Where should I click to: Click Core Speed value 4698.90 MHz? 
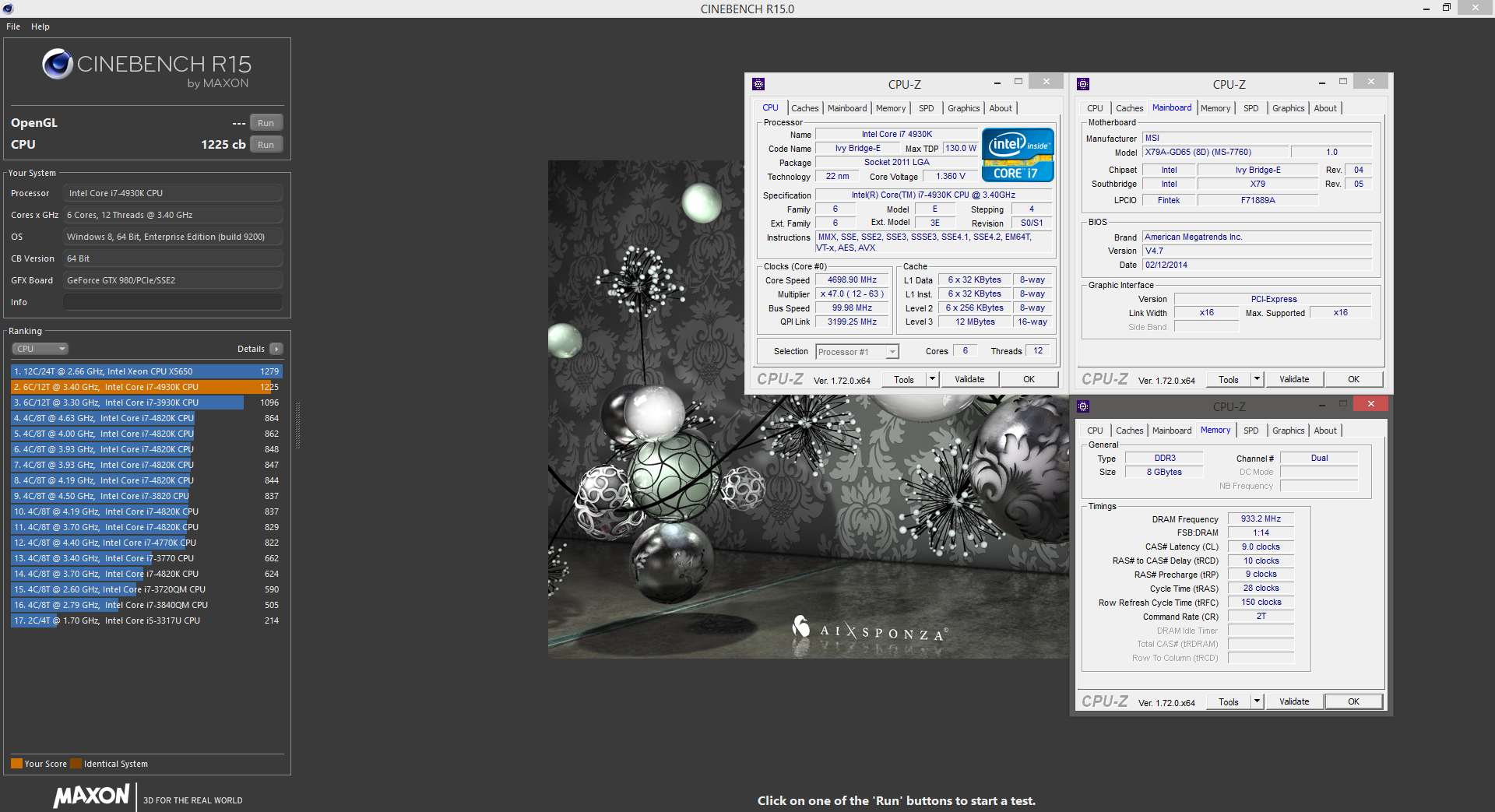pos(852,280)
